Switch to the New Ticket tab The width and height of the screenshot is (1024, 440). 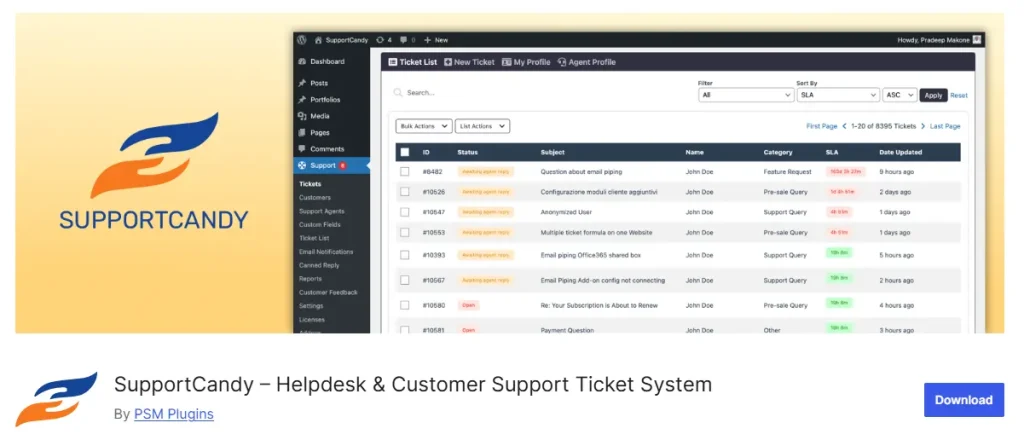click(x=470, y=62)
